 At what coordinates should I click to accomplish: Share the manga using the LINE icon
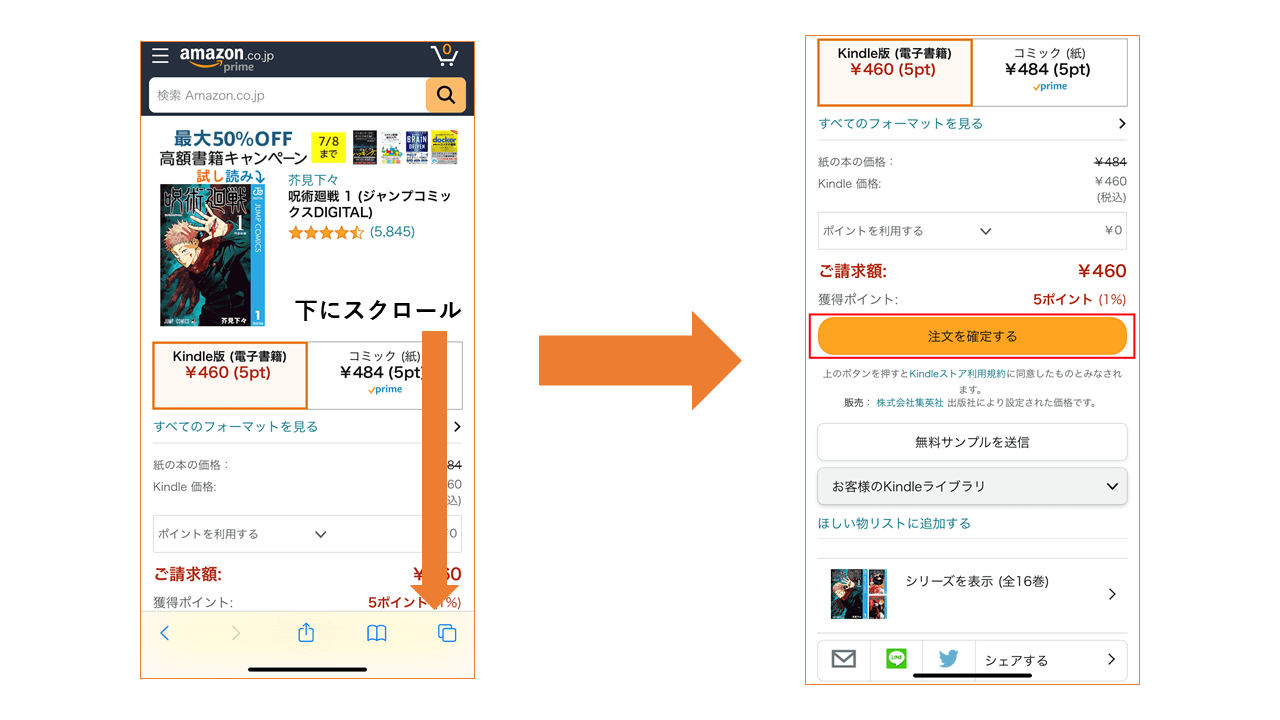(895, 659)
